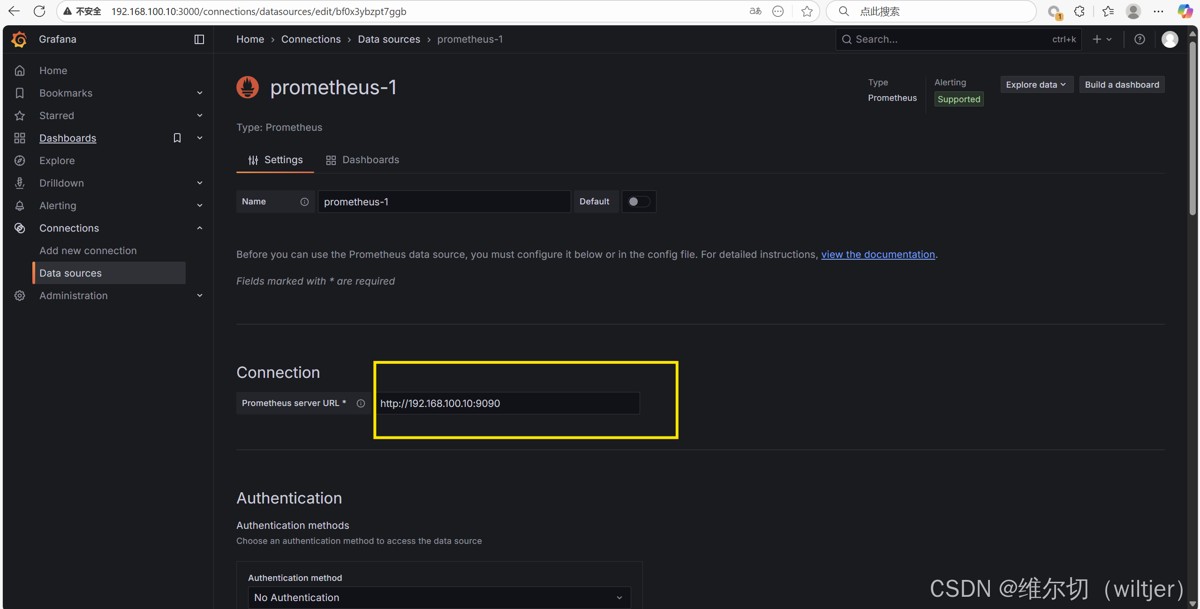Select Add new connection

pyautogui.click(x=88, y=250)
